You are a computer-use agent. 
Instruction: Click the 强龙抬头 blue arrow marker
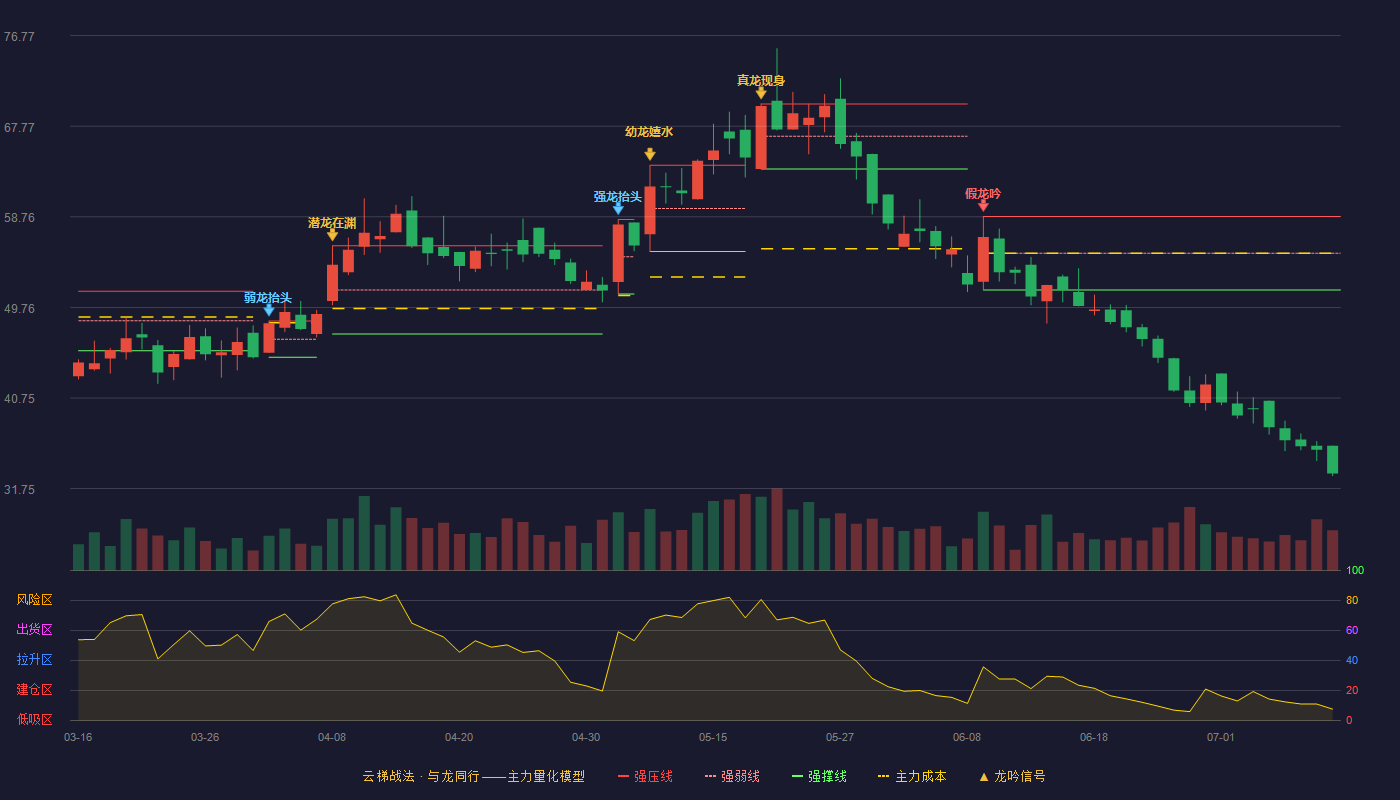coord(618,208)
